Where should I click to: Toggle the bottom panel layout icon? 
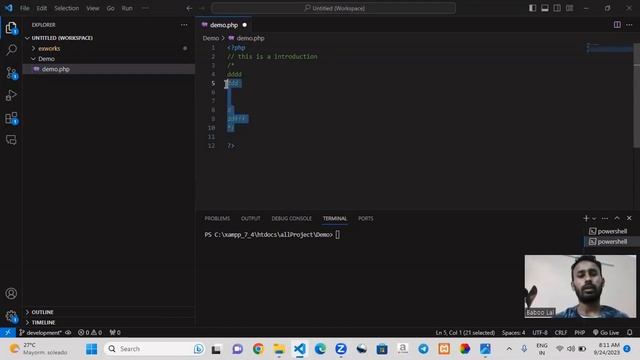click(544, 8)
